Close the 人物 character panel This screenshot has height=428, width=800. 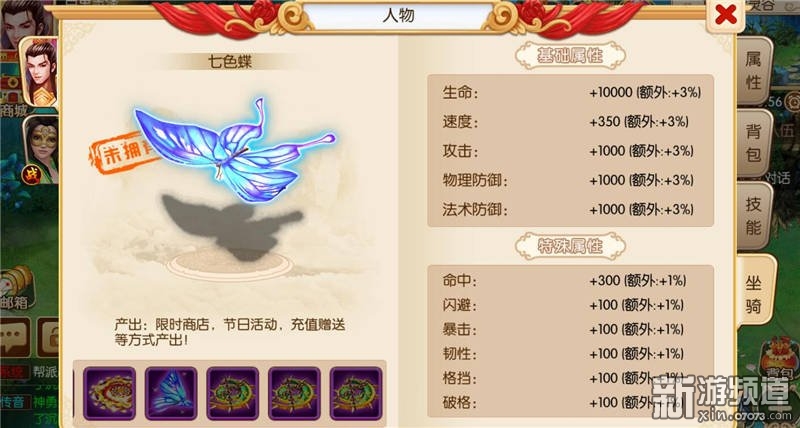pos(726,15)
